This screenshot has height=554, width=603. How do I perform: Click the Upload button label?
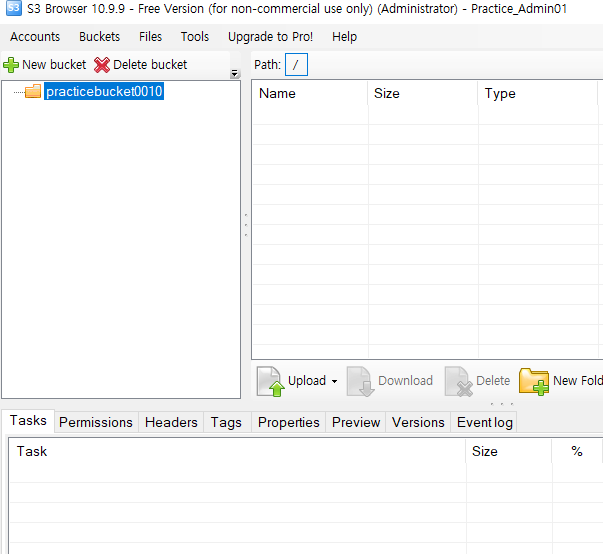point(307,381)
